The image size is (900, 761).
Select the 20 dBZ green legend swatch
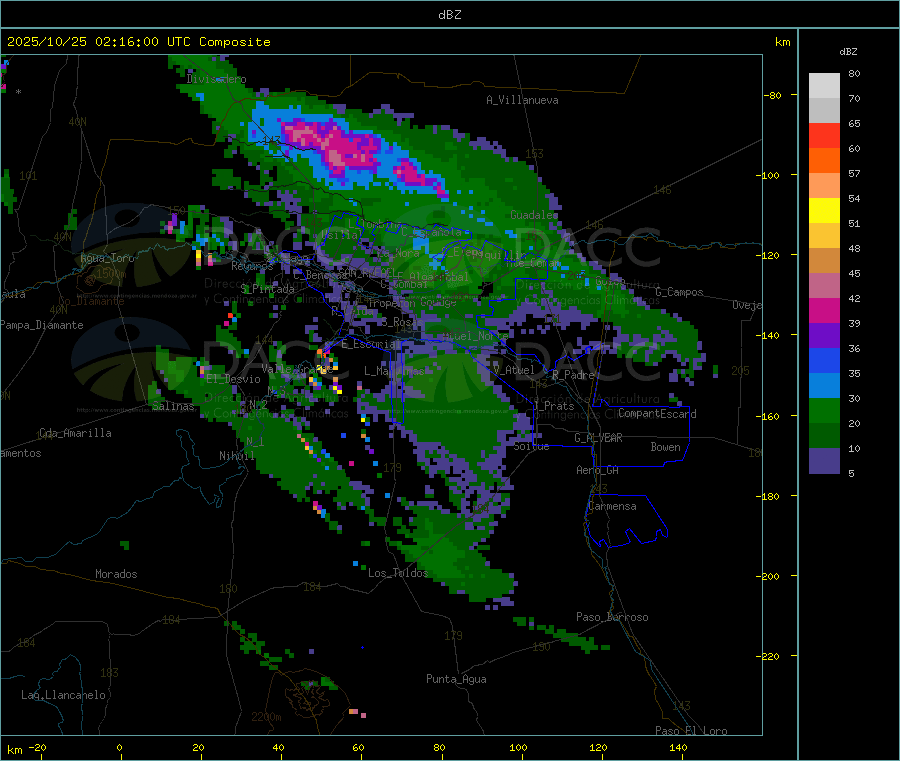824,436
